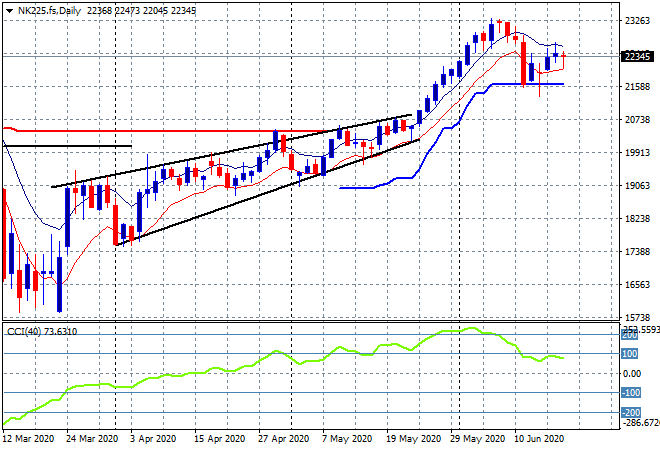Click the 20738 price axis label
This screenshot has width=660, height=450.
(x=637, y=120)
